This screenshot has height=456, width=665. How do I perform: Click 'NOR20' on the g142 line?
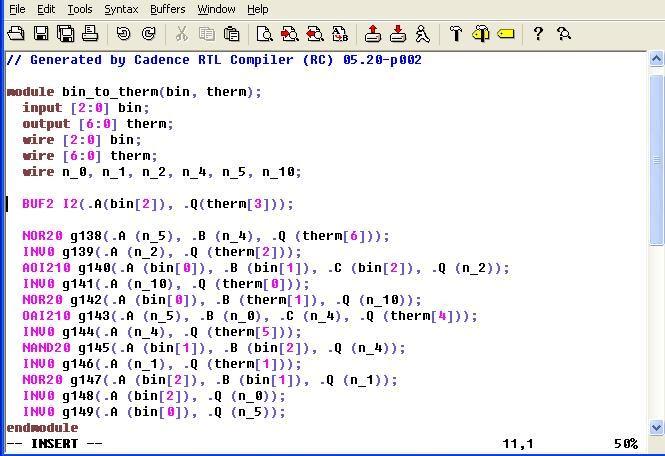(42, 300)
